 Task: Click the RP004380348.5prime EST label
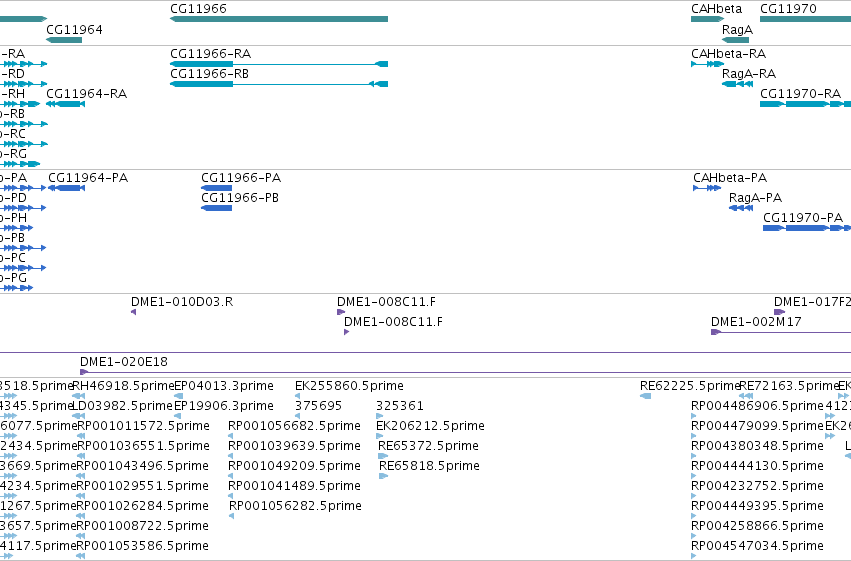(757, 446)
